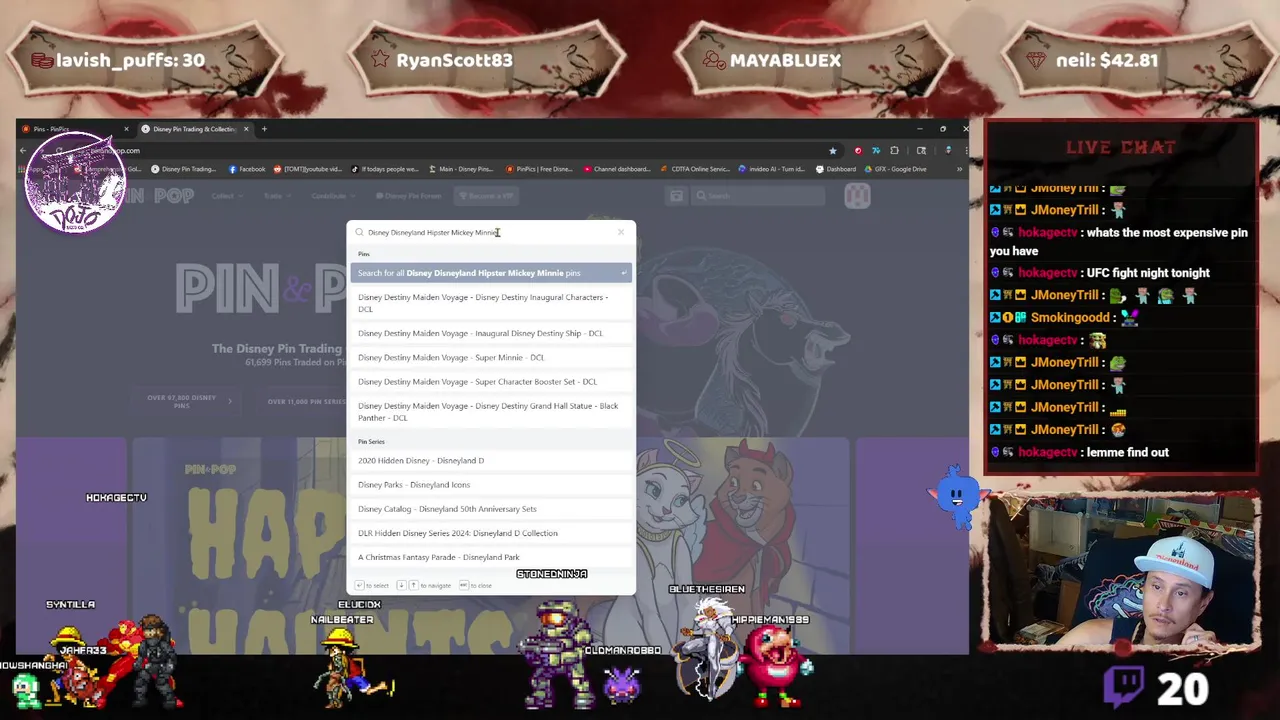Open 'Disney Parks - Disneyland Icons' series
This screenshot has height=720, width=1280.
(491, 485)
